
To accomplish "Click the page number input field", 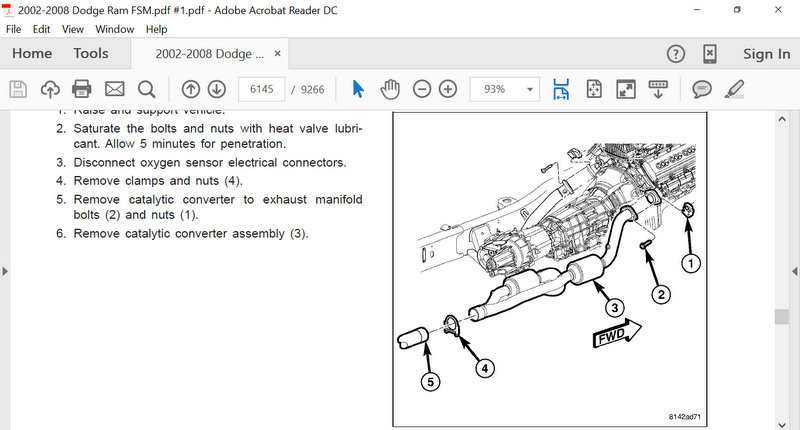I will pyautogui.click(x=263, y=89).
